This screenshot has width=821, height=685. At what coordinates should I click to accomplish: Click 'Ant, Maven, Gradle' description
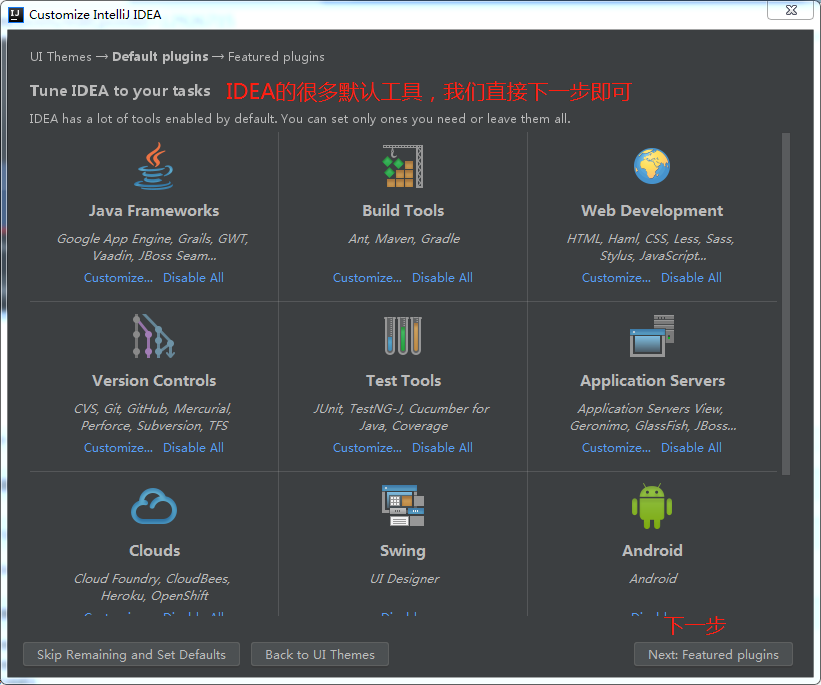point(404,239)
